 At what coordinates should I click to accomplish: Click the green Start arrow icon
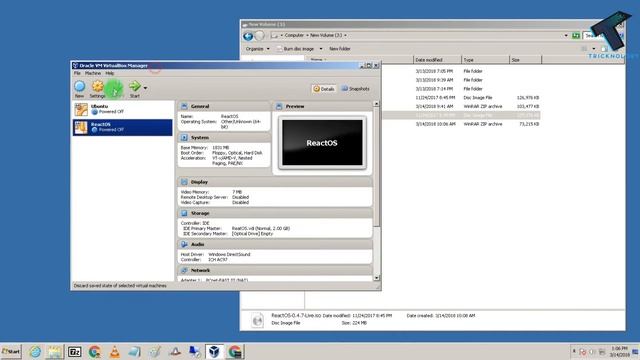[x=134, y=86]
